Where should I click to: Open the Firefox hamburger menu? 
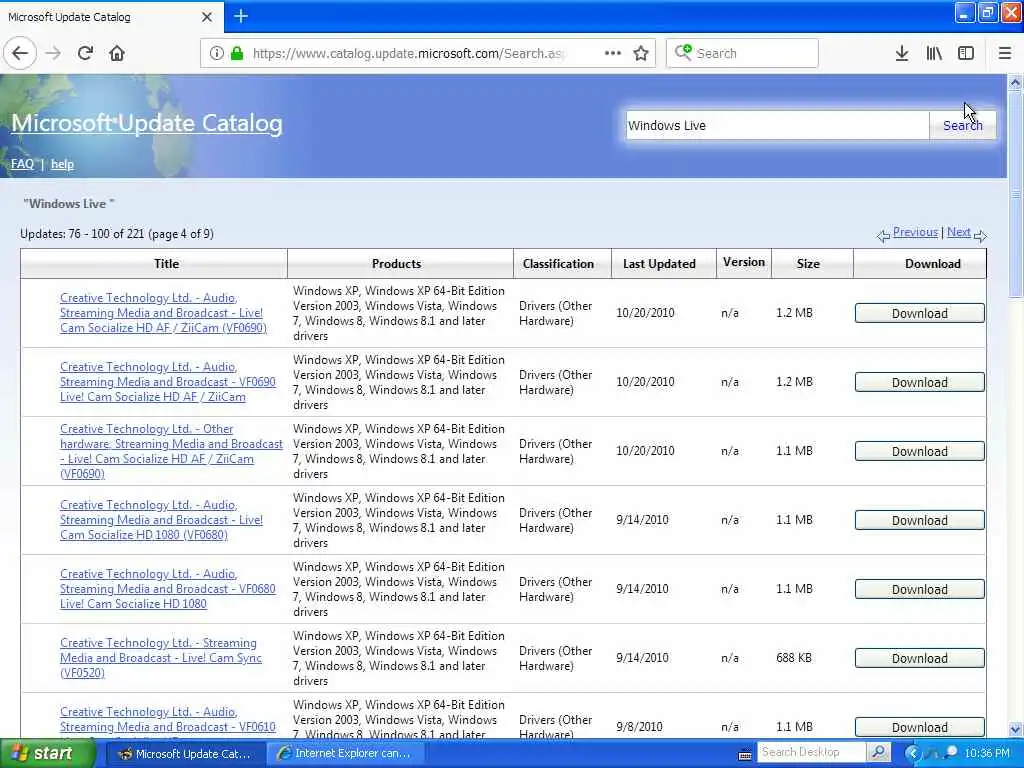[x=1005, y=53]
